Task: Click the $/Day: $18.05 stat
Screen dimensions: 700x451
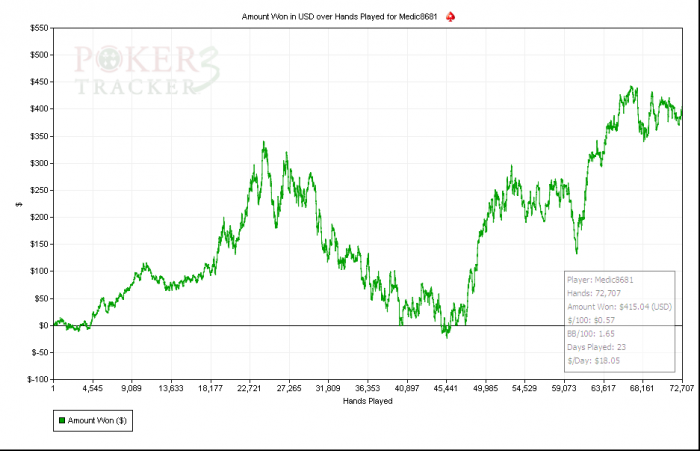Action: tap(593, 361)
